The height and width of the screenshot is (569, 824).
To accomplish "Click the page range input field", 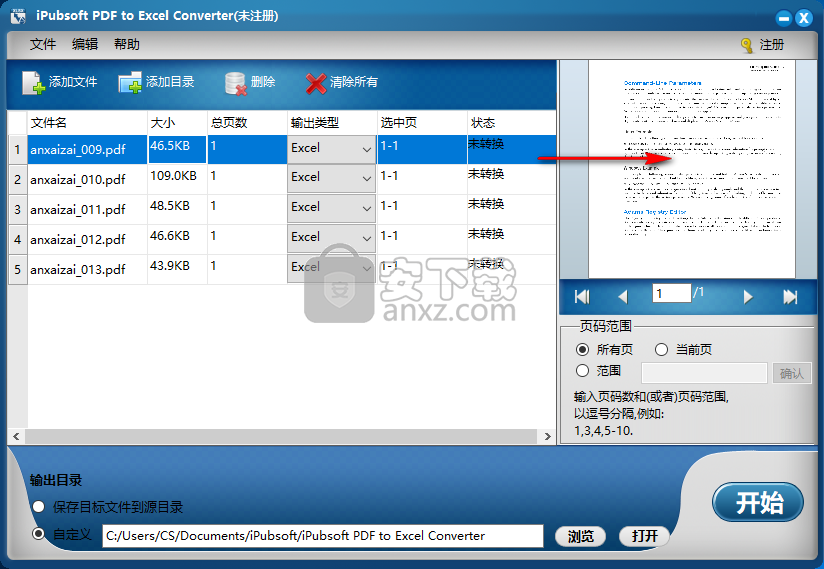I will pos(704,373).
